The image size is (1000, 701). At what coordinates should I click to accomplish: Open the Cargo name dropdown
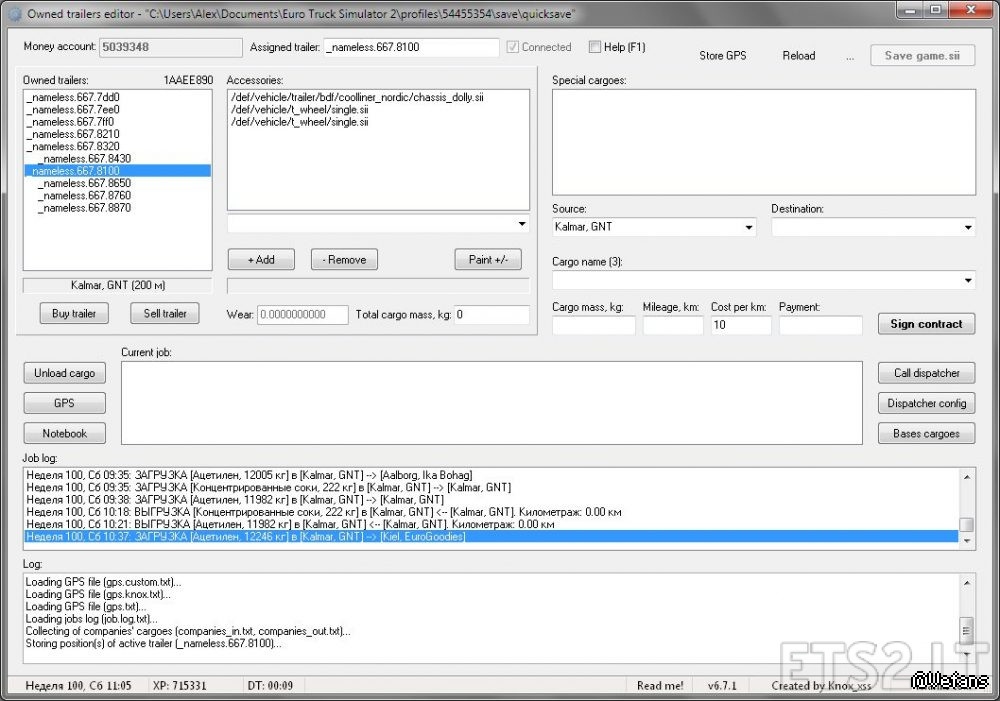point(967,281)
